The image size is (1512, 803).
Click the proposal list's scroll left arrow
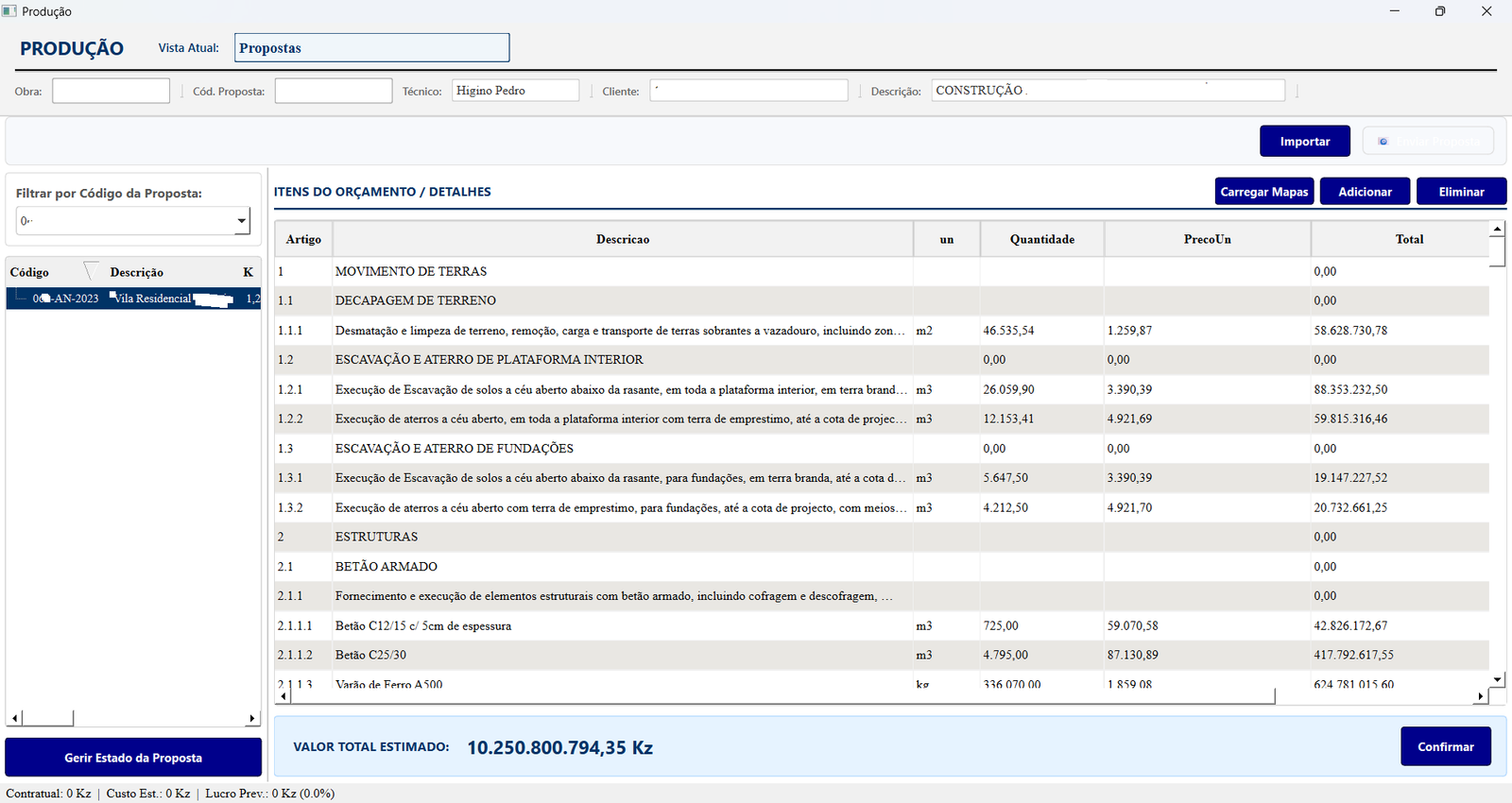pyautogui.click(x=15, y=718)
